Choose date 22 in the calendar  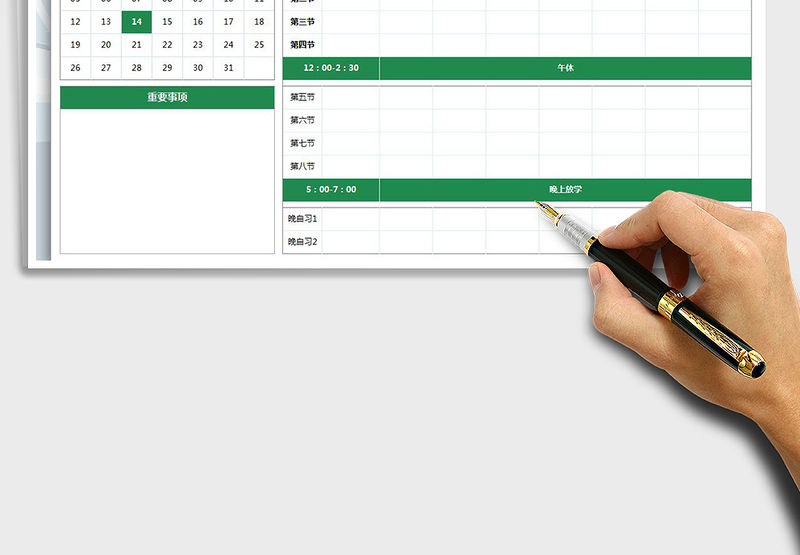click(167, 45)
